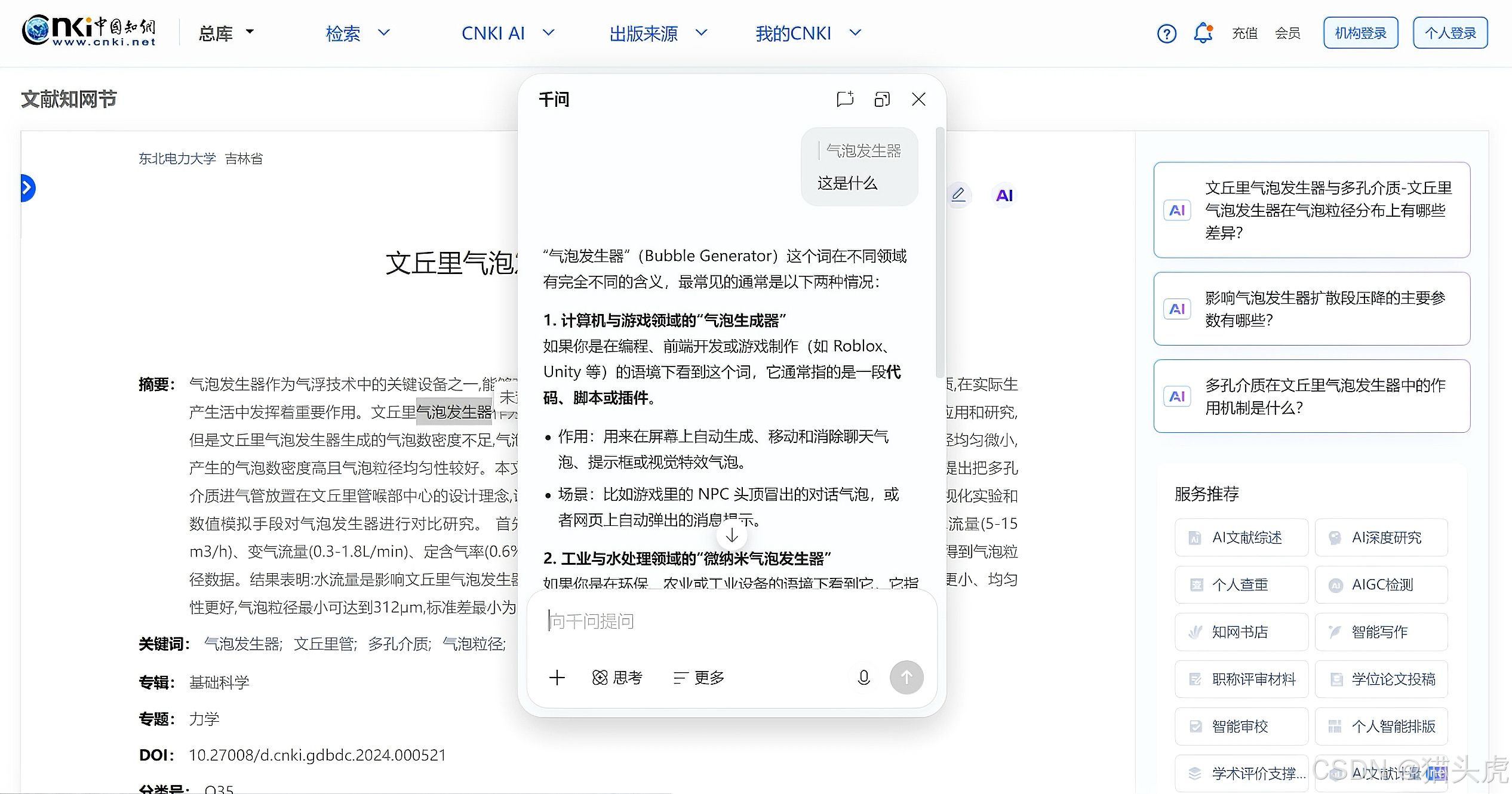Open the 个人查重 service
The height and width of the screenshot is (794, 1512).
point(1241,584)
